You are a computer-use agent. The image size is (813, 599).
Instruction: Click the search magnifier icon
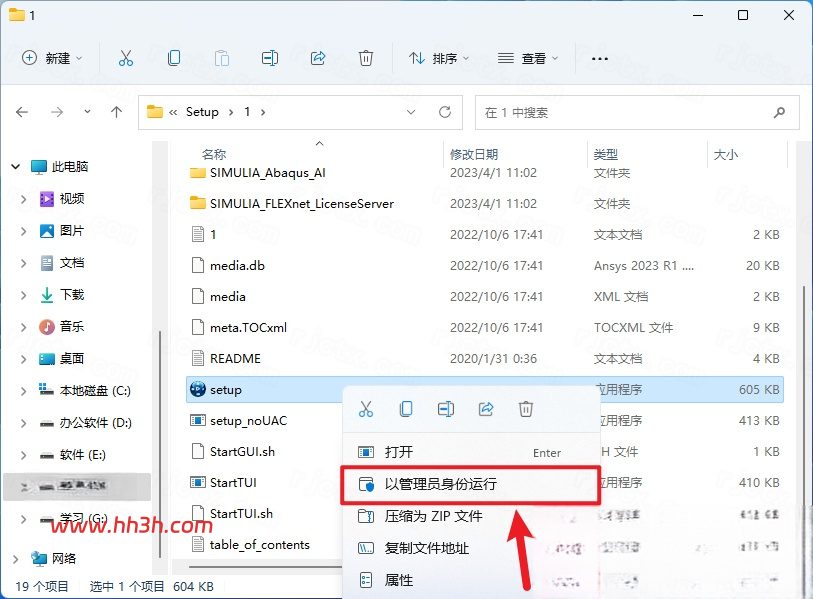[x=779, y=112]
